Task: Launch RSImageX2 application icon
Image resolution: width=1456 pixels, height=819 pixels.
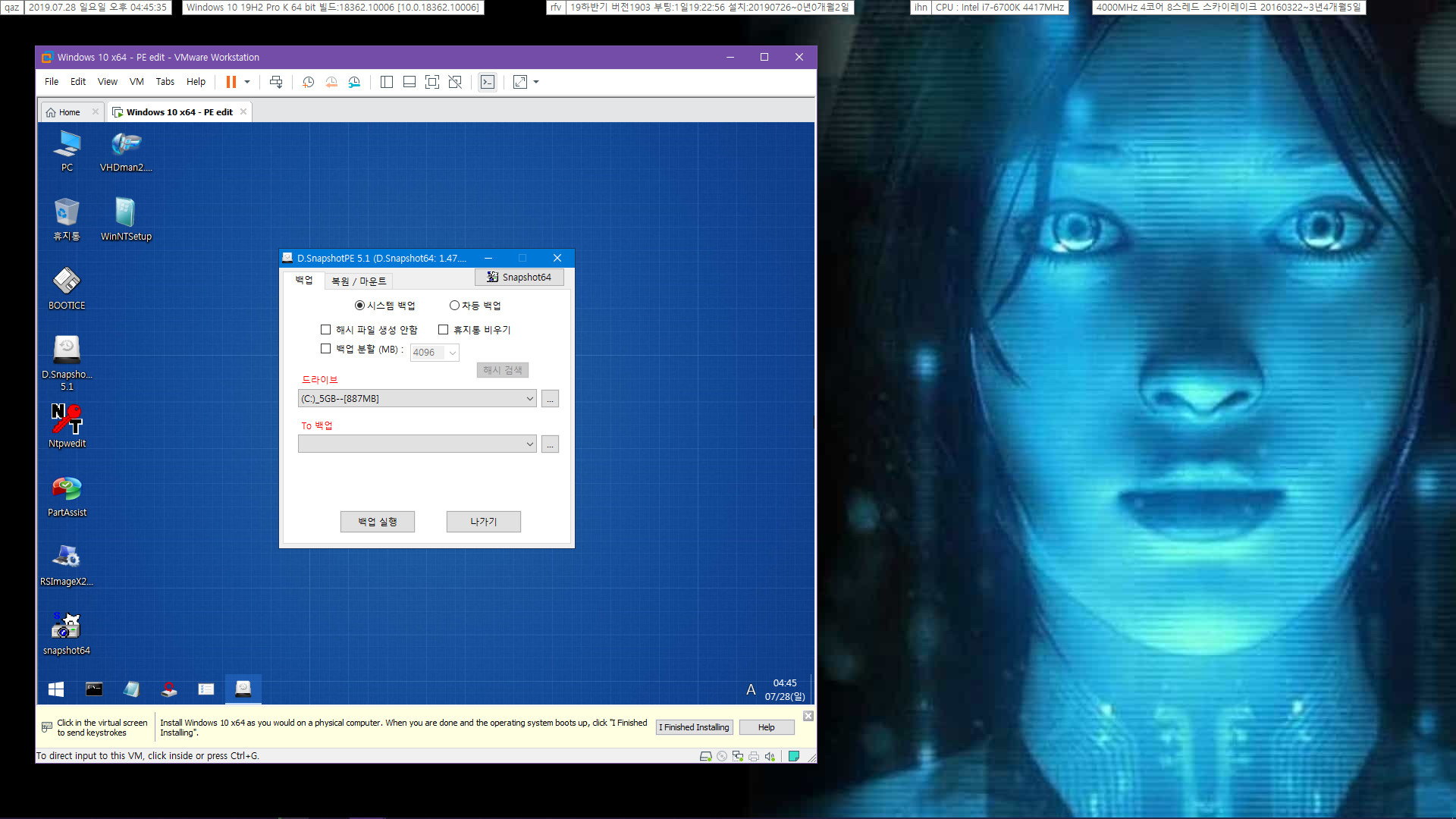Action: [67, 559]
